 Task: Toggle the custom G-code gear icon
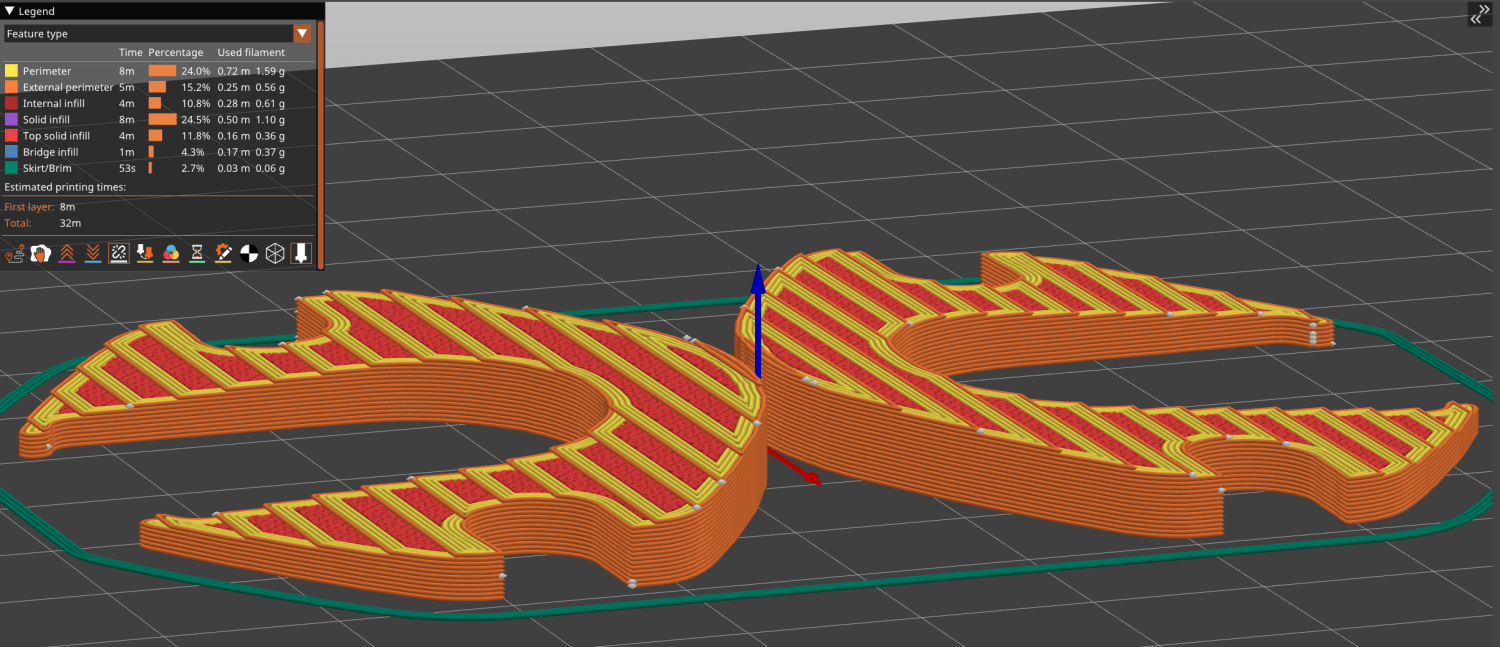coord(223,253)
